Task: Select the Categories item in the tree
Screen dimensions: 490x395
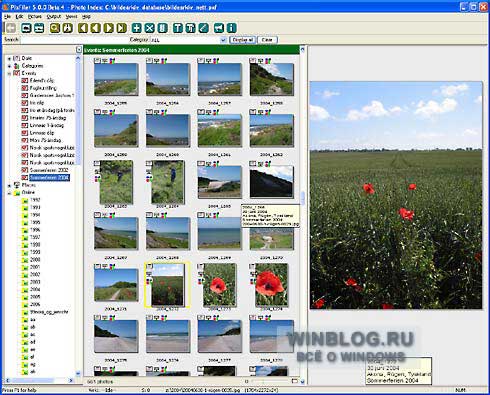Action: coord(32,66)
